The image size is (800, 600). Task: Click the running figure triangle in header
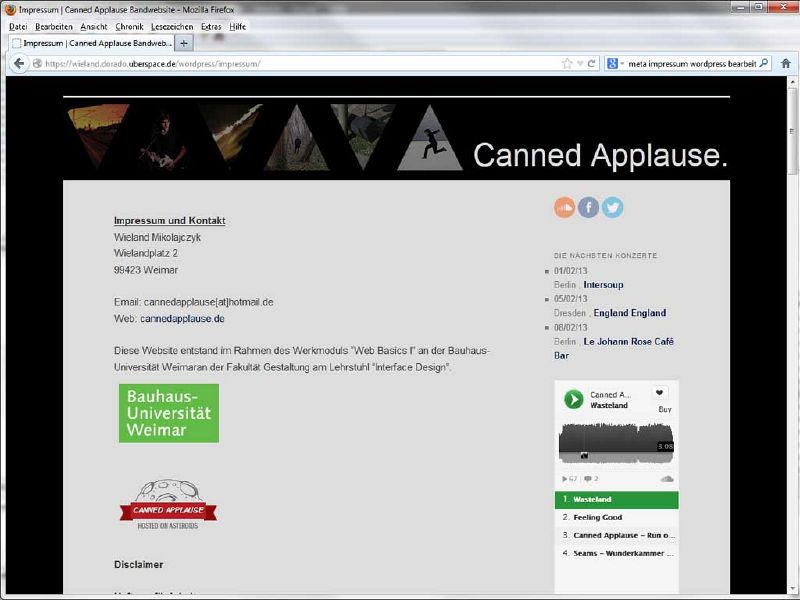430,138
